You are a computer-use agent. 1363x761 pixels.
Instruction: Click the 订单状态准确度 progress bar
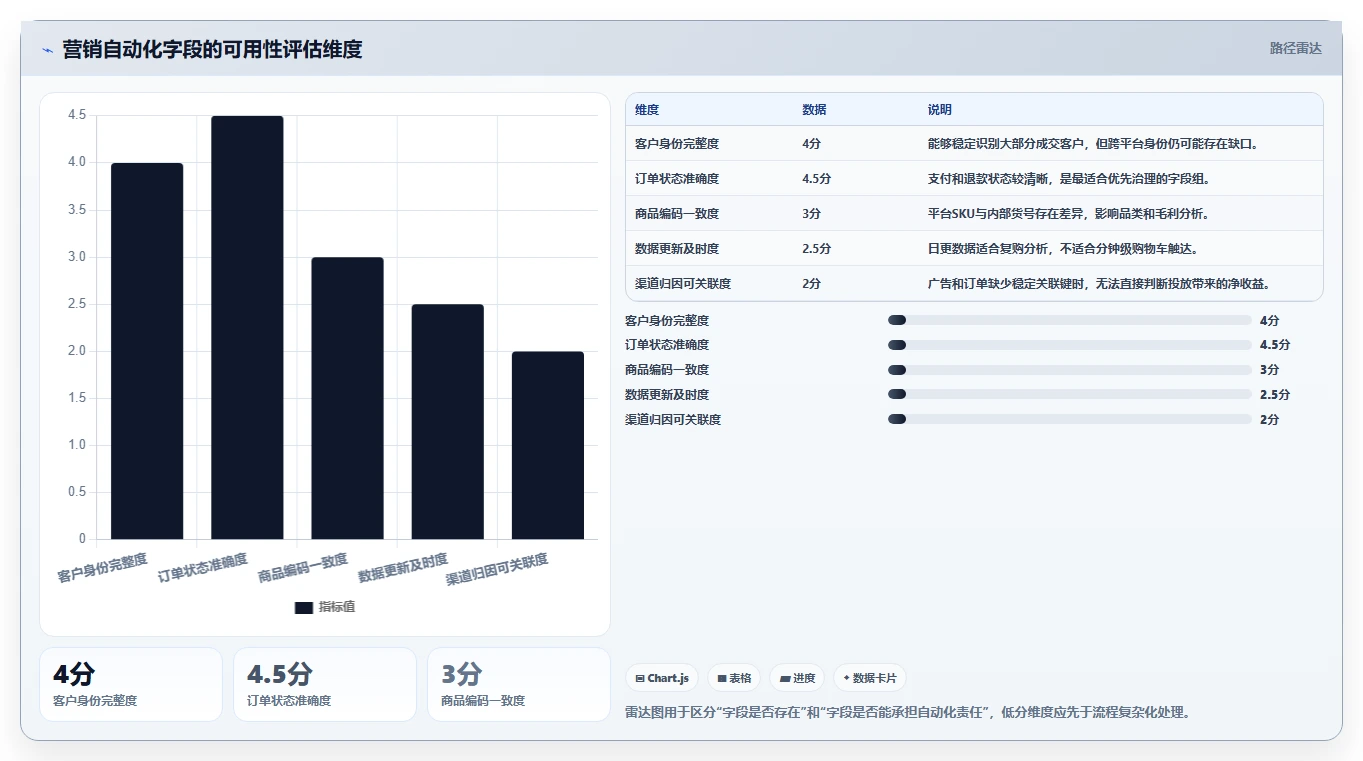[1070, 345]
